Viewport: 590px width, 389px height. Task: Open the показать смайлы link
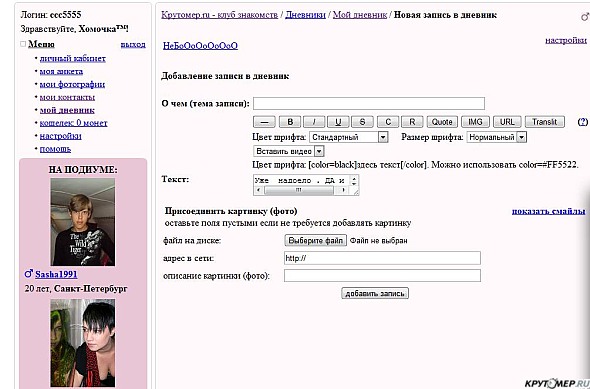(549, 211)
